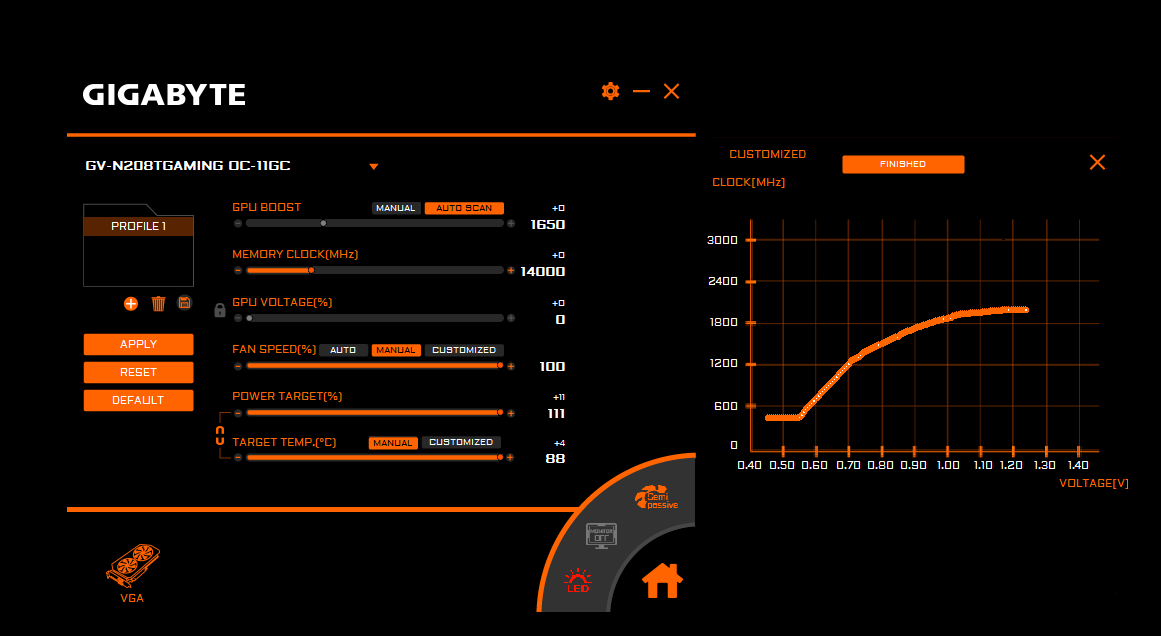The image size is (1161, 636).
Task: Click the FINISHED button on curve panel
Action: (x=903, y=164)
